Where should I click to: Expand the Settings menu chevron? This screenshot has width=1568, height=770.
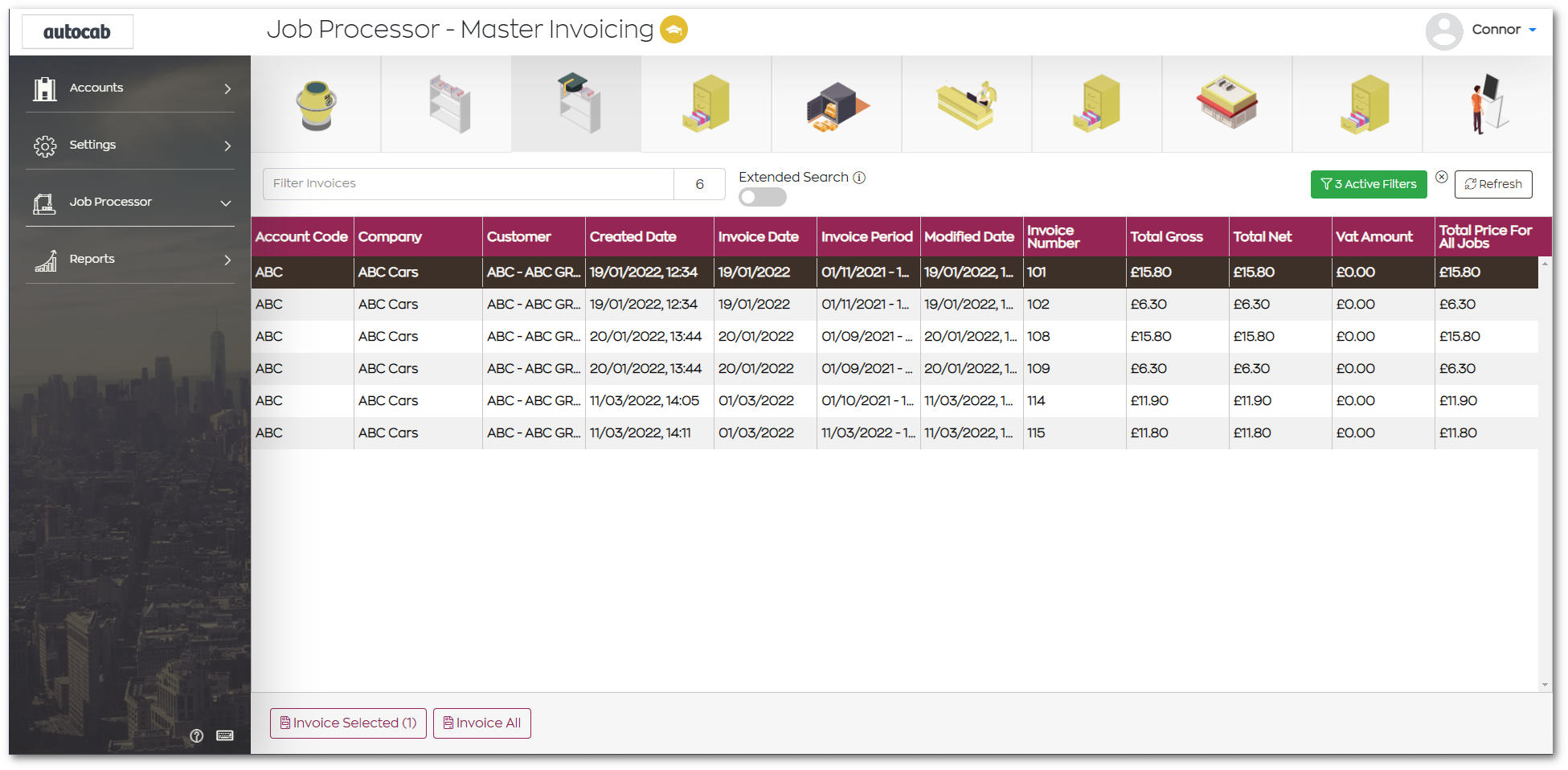pos(227,145)
